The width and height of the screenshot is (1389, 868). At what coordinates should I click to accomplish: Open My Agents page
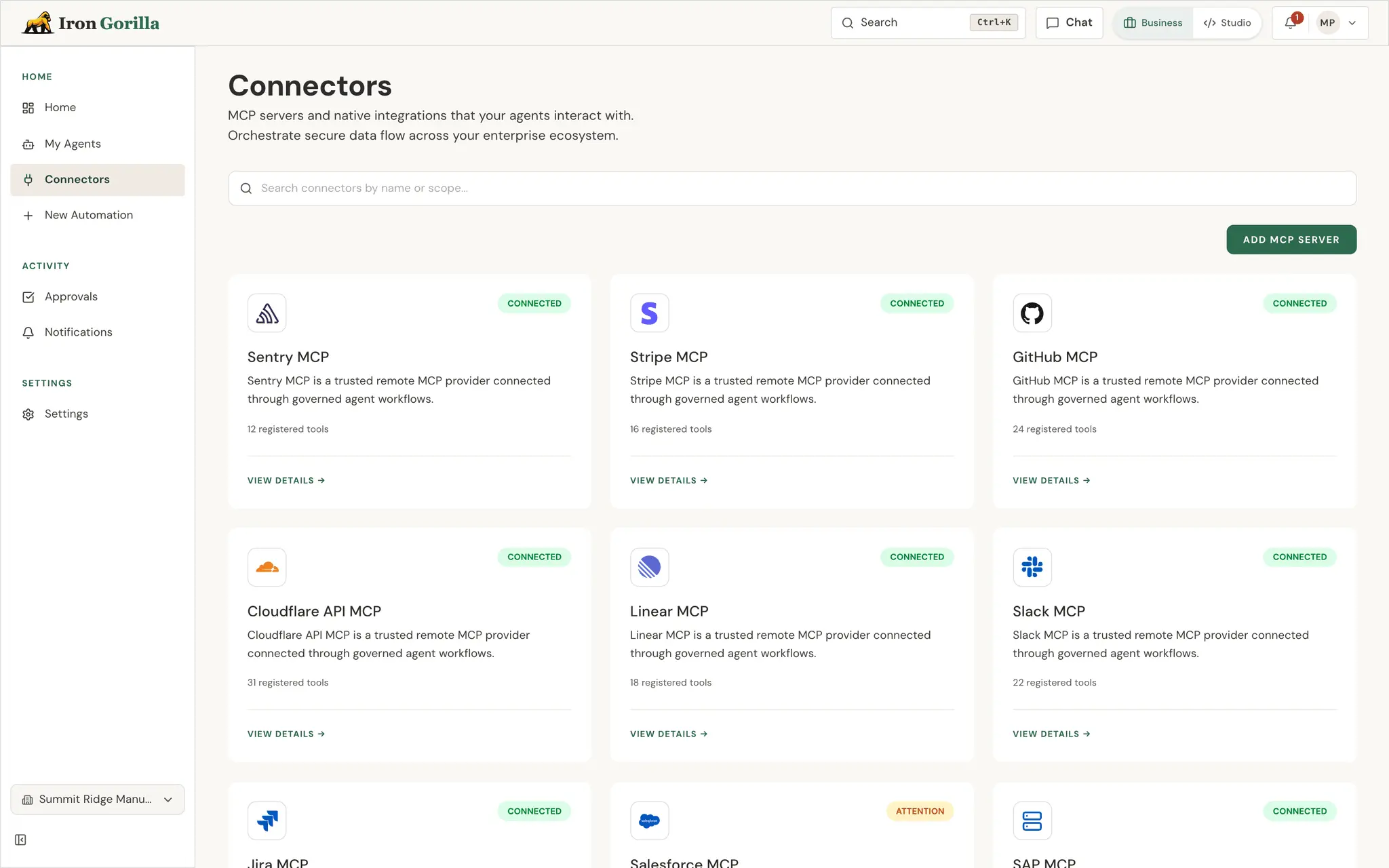click(x=98, y=144)
